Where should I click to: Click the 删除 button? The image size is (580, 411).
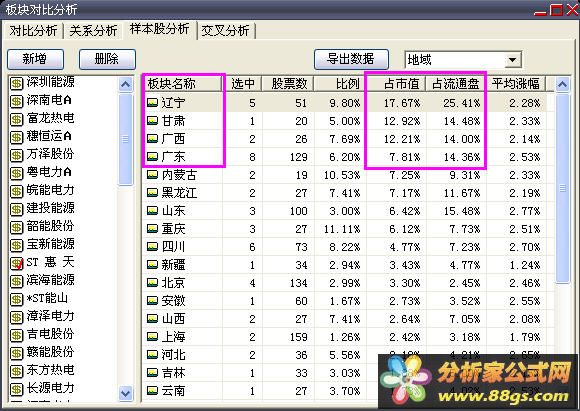pos(107,59)
